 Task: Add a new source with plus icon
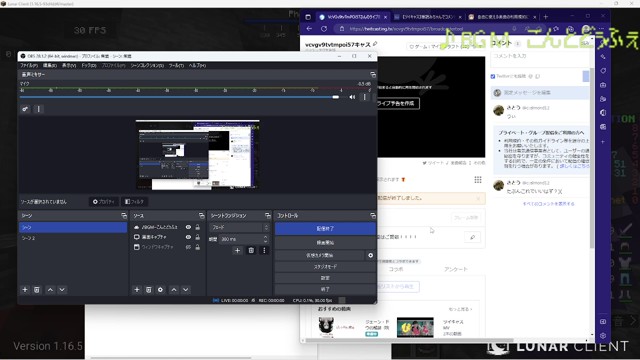pos(137,289)
